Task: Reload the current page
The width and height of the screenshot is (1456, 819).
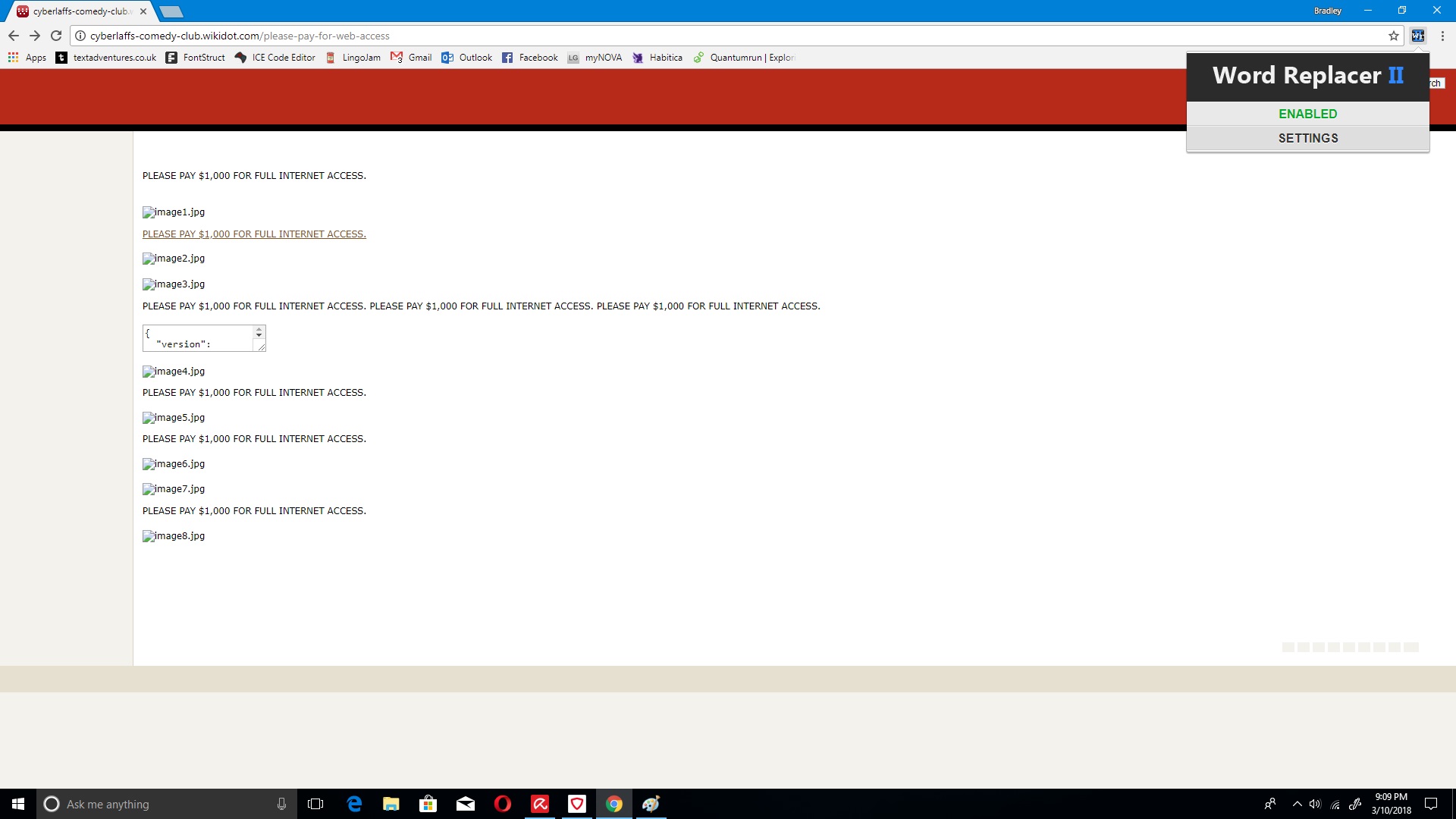Action: 56,36
